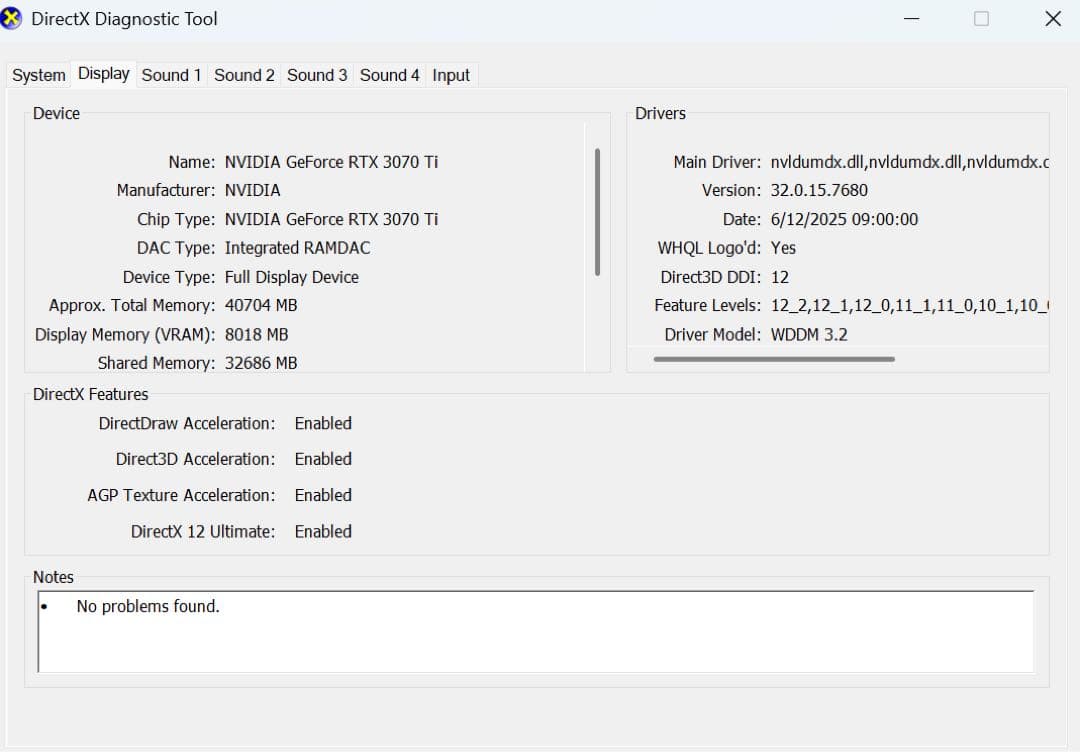The image size is (1080, 752).
Task: Select the Display tab
Action: click(x=104, y=74)
